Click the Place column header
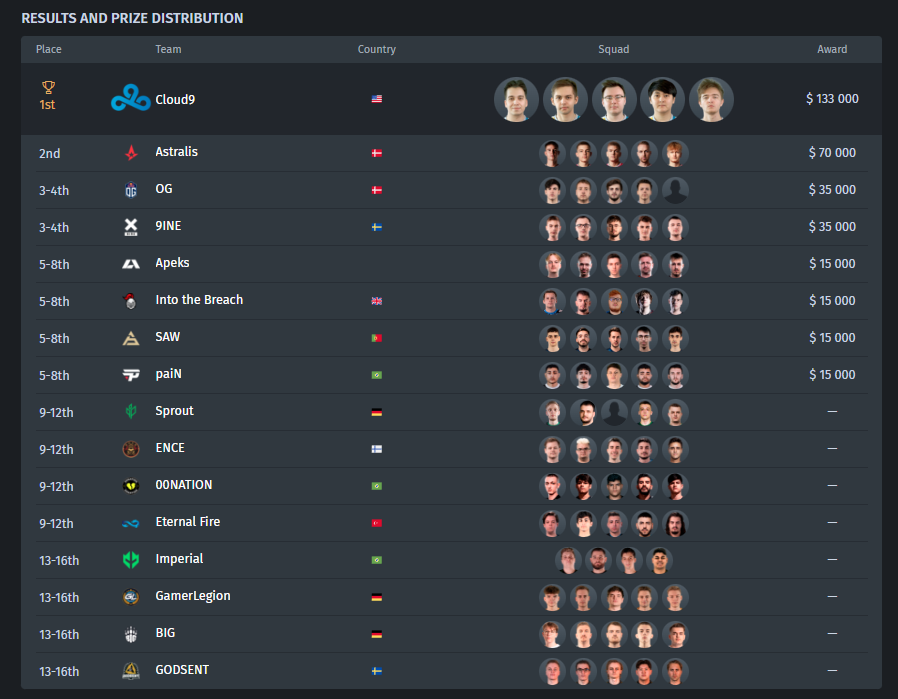Viewport: 898px width, 699px height. point(49,49)
